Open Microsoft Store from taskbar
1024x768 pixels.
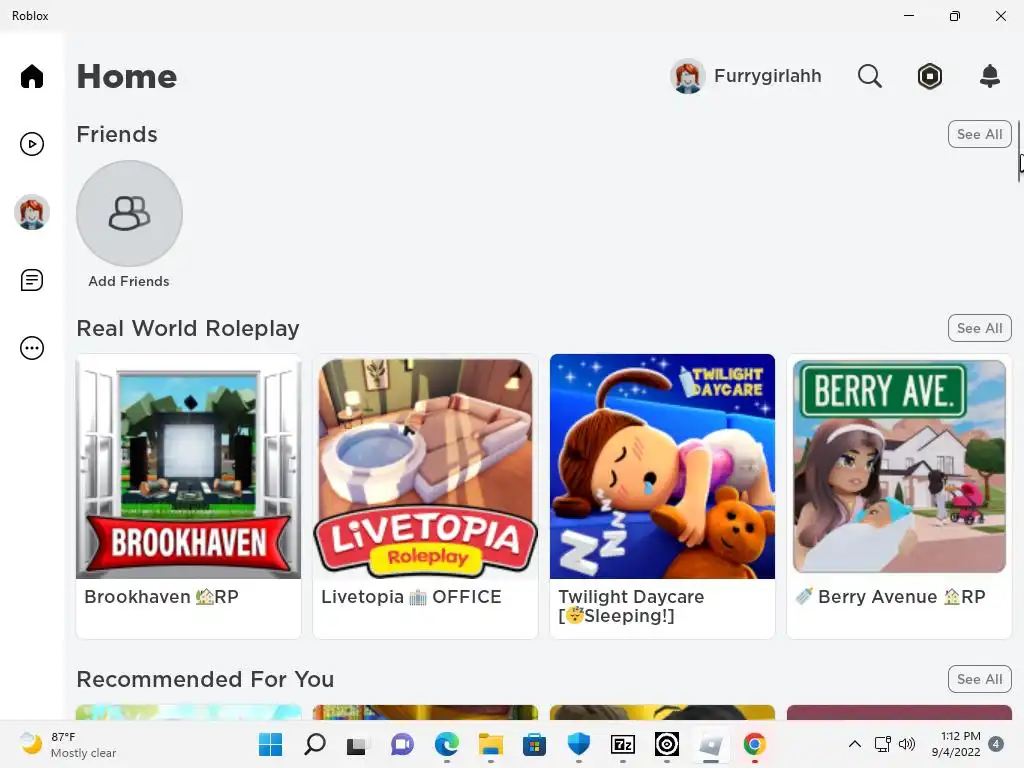[534, 744]
